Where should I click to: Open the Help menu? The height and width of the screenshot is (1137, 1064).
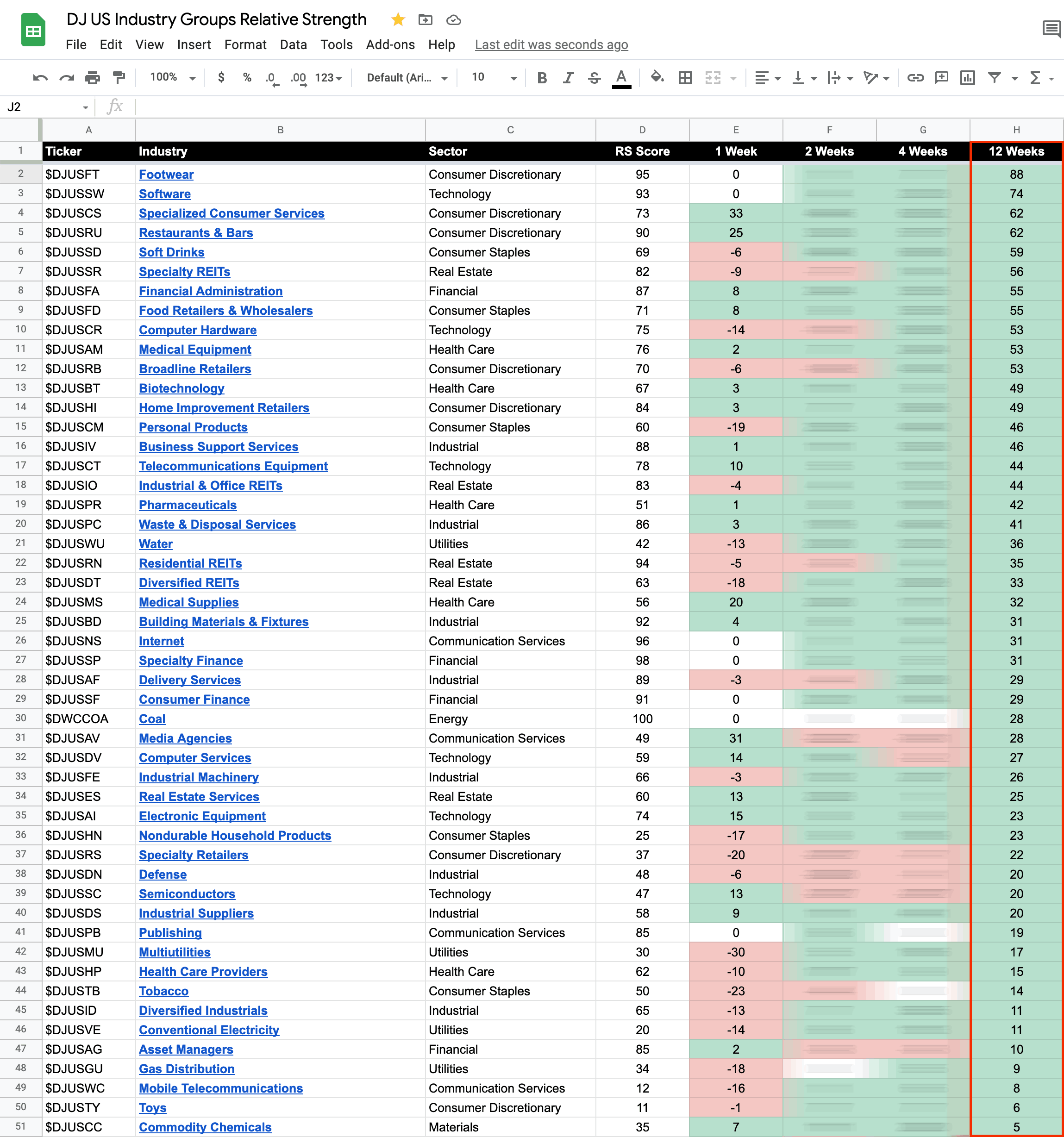coord(442,44)
